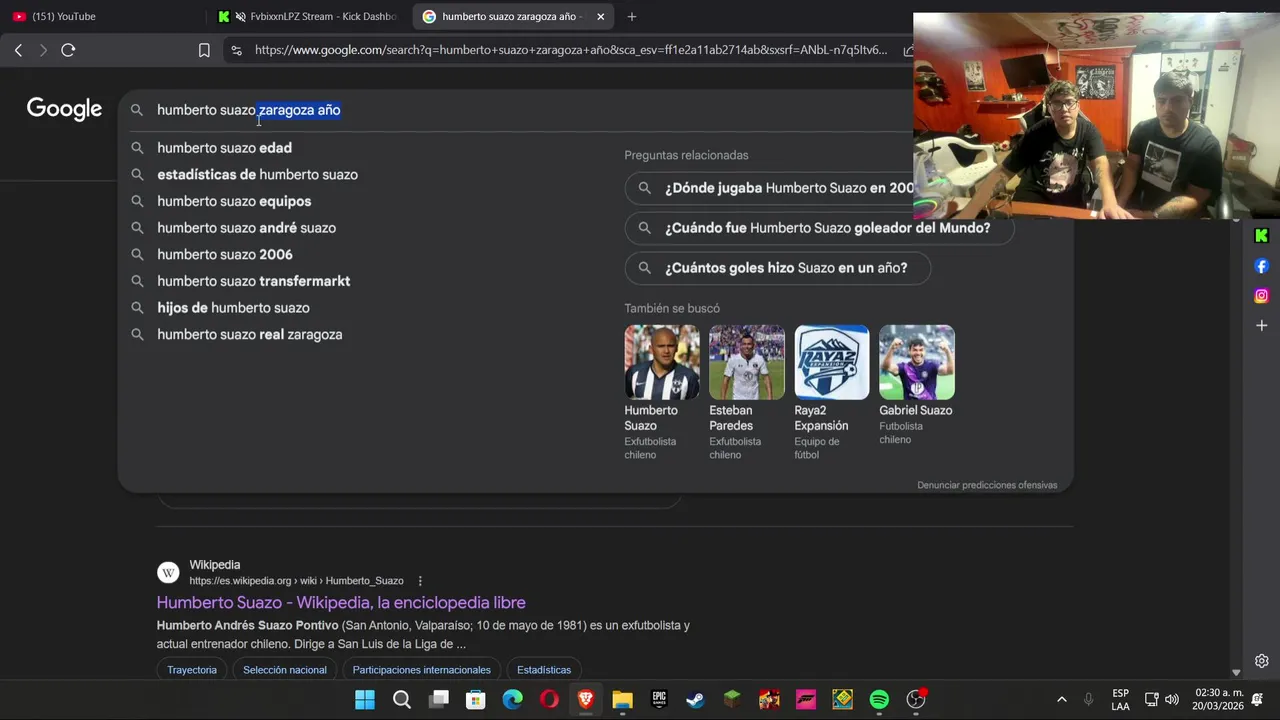Click the Selección nacional sitelink chip
The height and width of the screenshot is (720, 1280).
285,670
